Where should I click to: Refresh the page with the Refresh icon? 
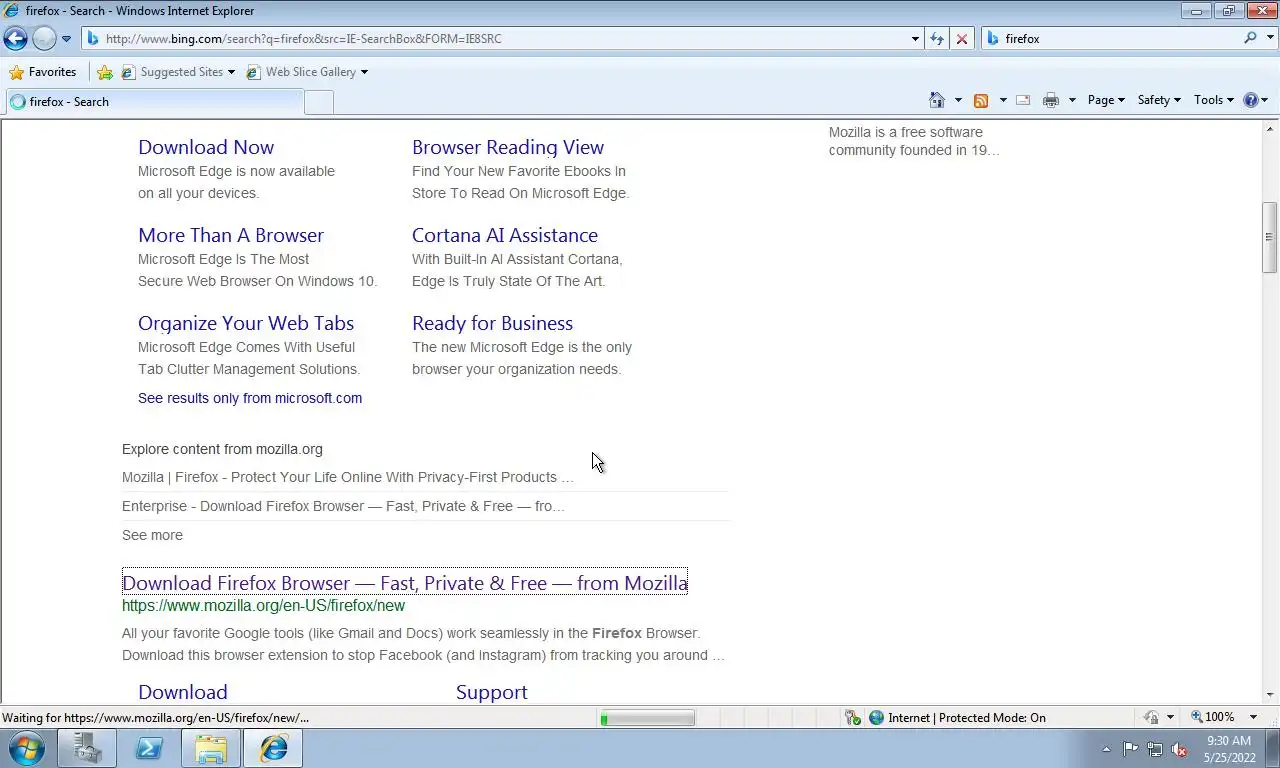coord(937,39)
